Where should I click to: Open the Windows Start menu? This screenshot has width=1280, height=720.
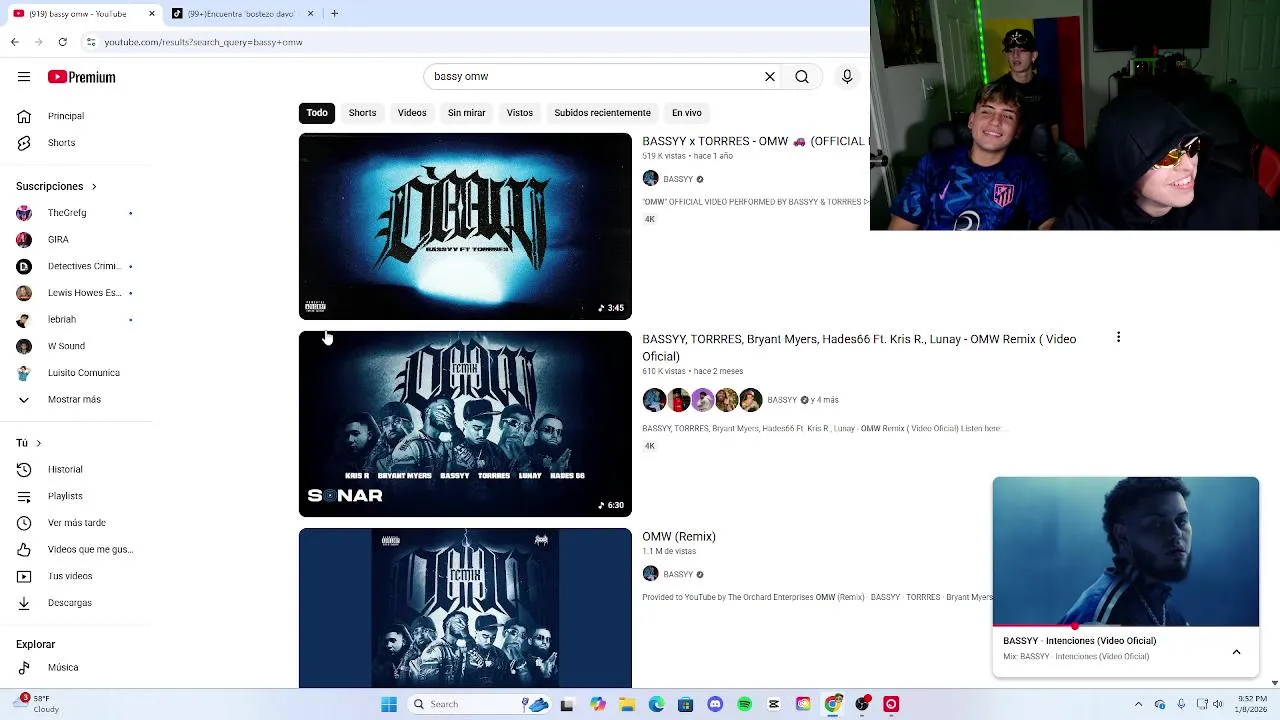tap(389, 704)
